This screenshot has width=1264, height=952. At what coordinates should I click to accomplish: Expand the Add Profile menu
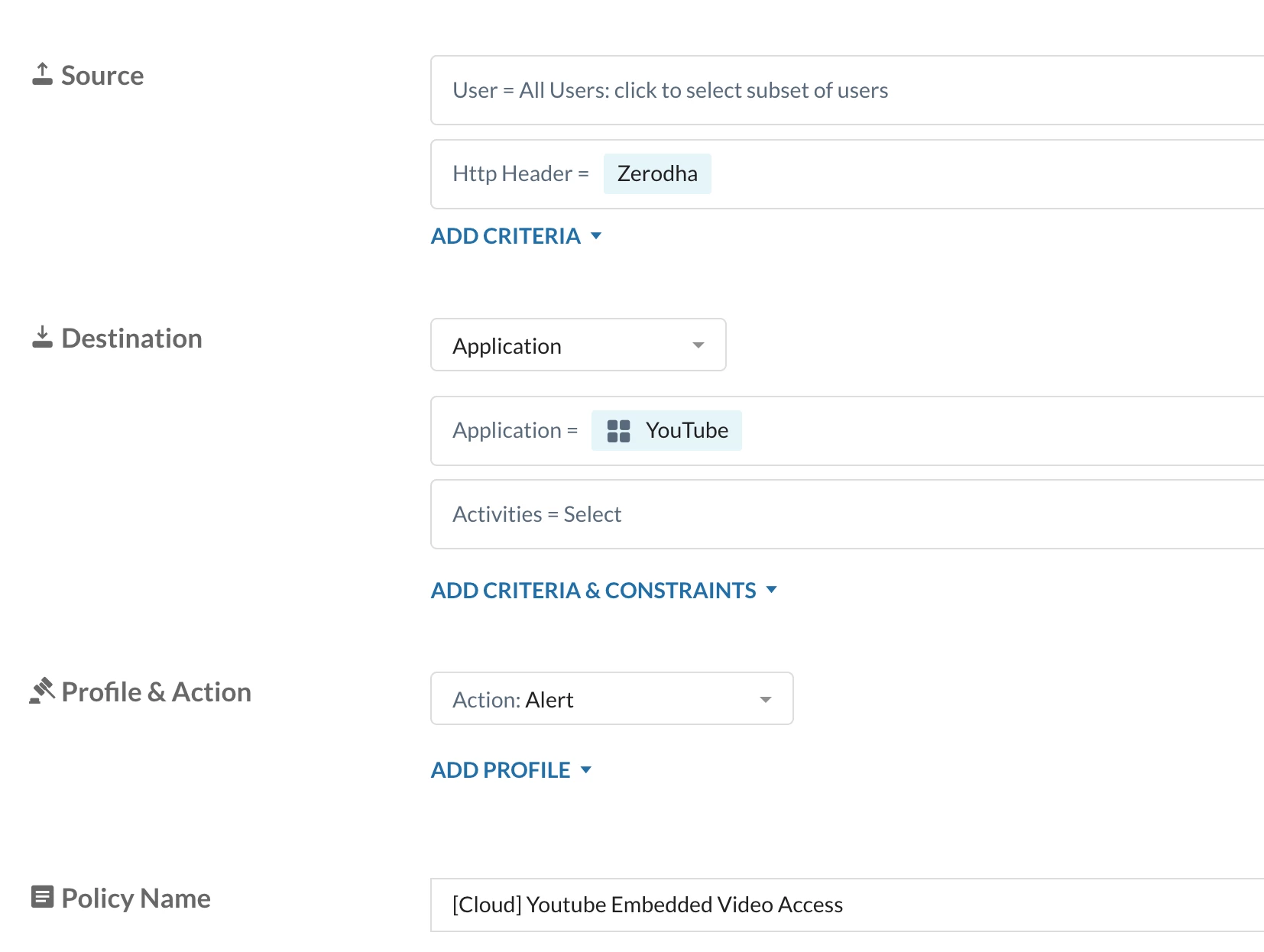click(x=501, y=770)
